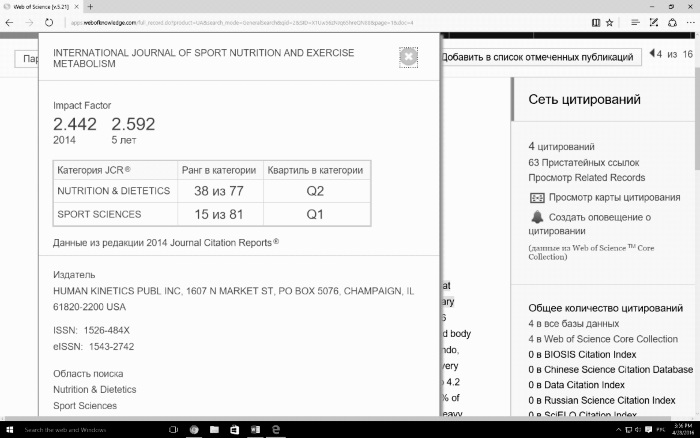Screen dimensions: 700x438
Task: Click the 5-year impact factor 2.592
Action: point(133,124)
